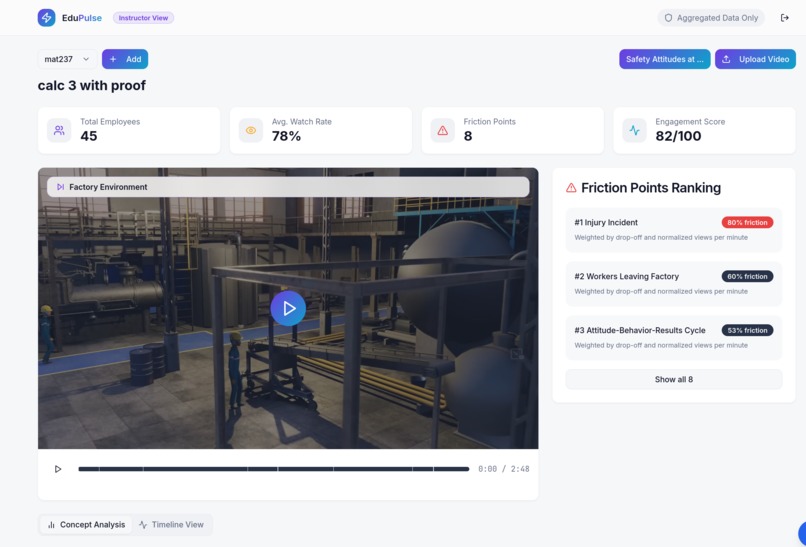The image size is (806, 547).
Task: Click the EduPulse lightning logo icon
Action: tap(46, 17)
